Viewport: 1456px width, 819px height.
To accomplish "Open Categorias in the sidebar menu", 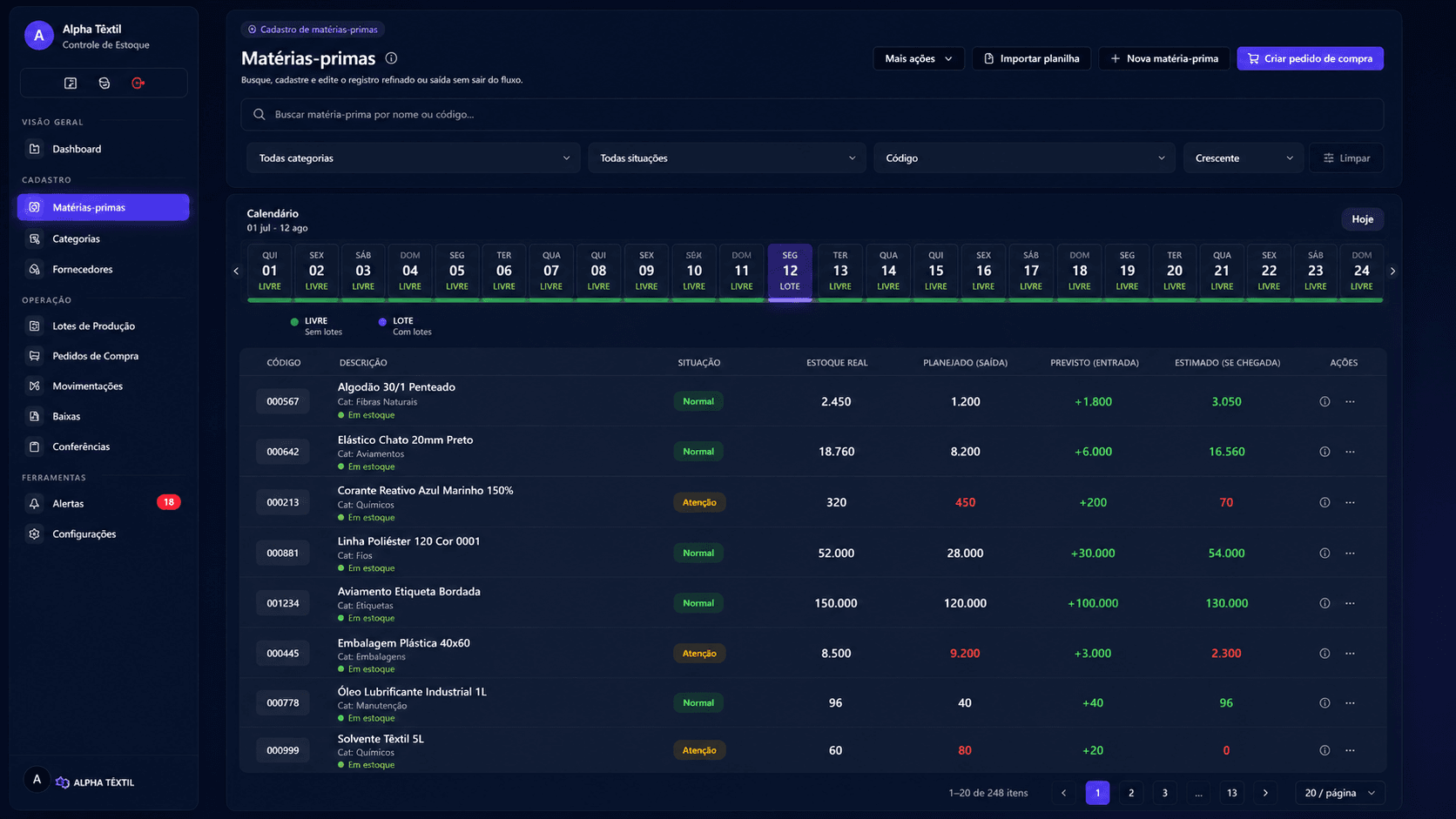I will 103,238.
